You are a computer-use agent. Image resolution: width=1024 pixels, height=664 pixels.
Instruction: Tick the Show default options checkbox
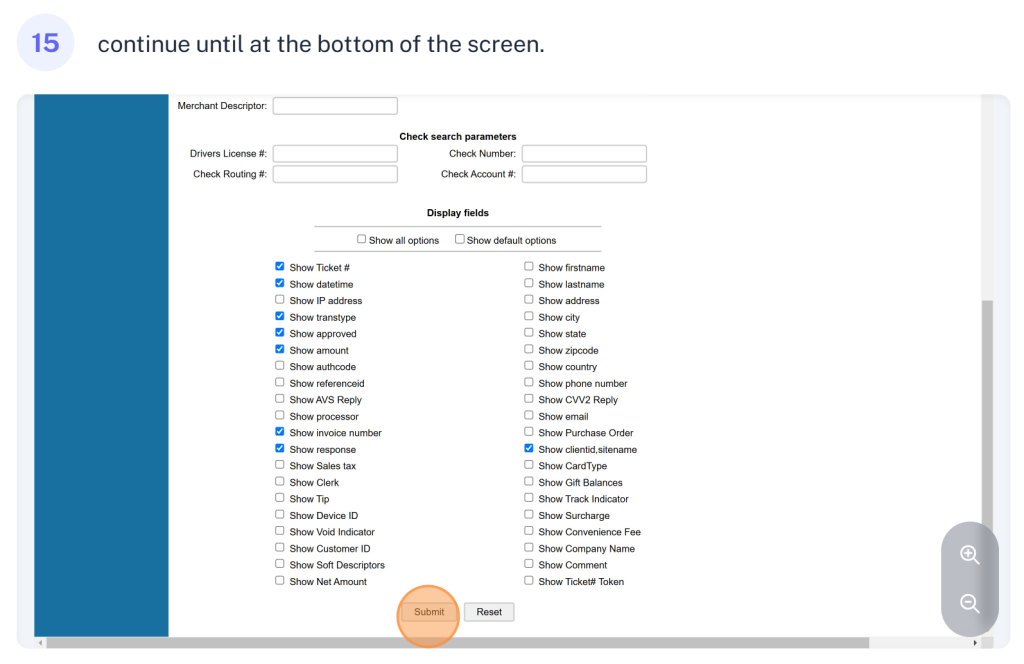pyautogui.click(x=460, y=240)
